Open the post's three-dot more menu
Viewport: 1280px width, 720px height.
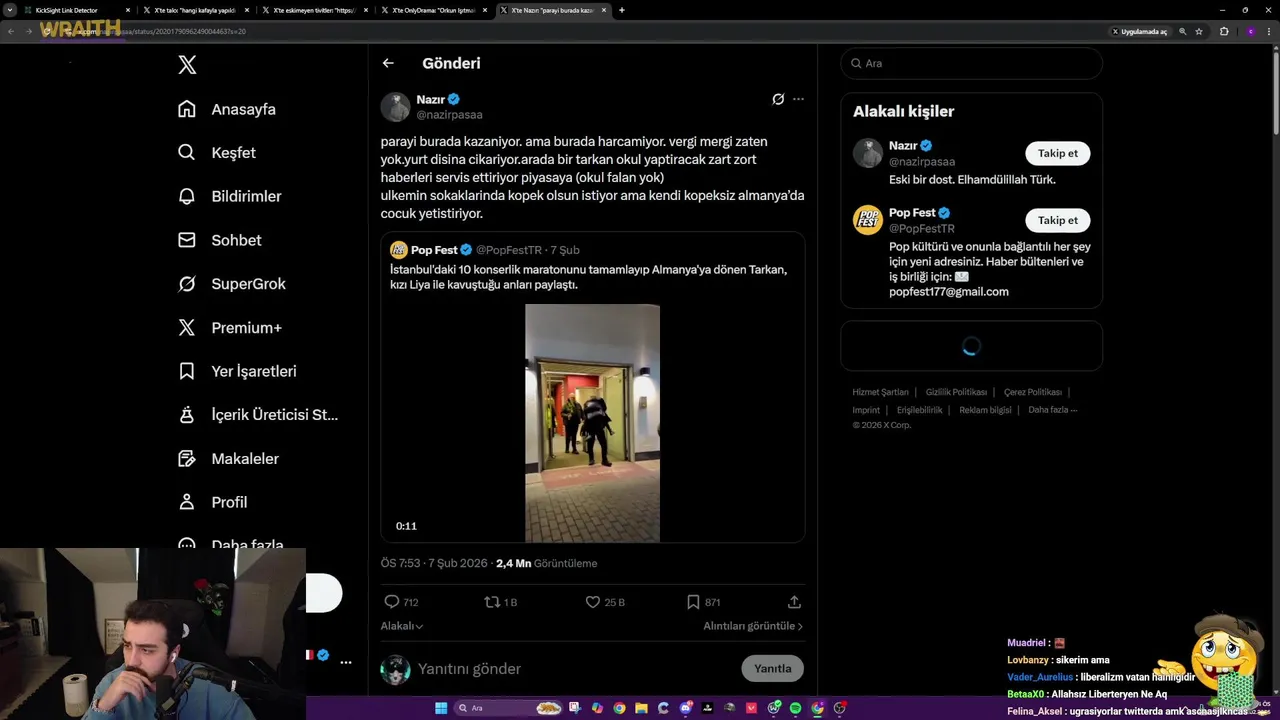click(798, 99)
